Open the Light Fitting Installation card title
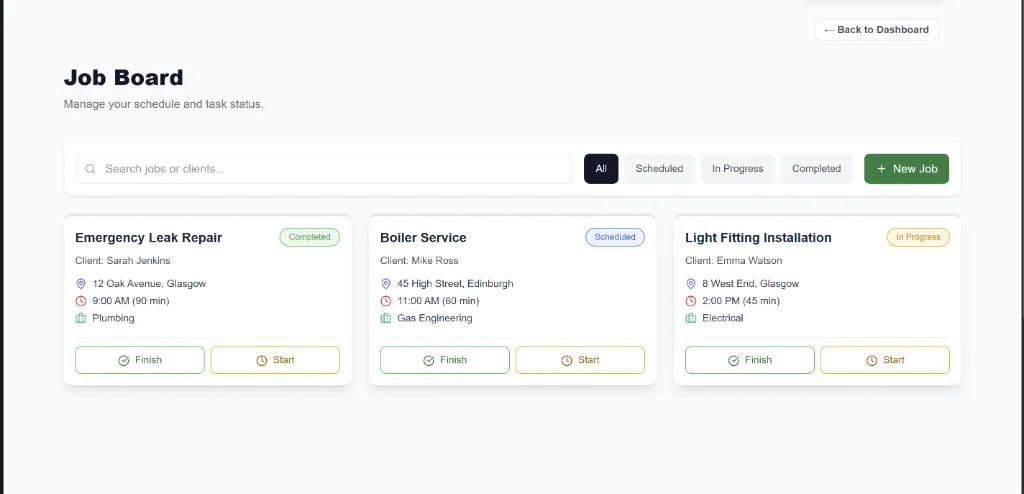The image size is (1024, 494). coord(758,238)
